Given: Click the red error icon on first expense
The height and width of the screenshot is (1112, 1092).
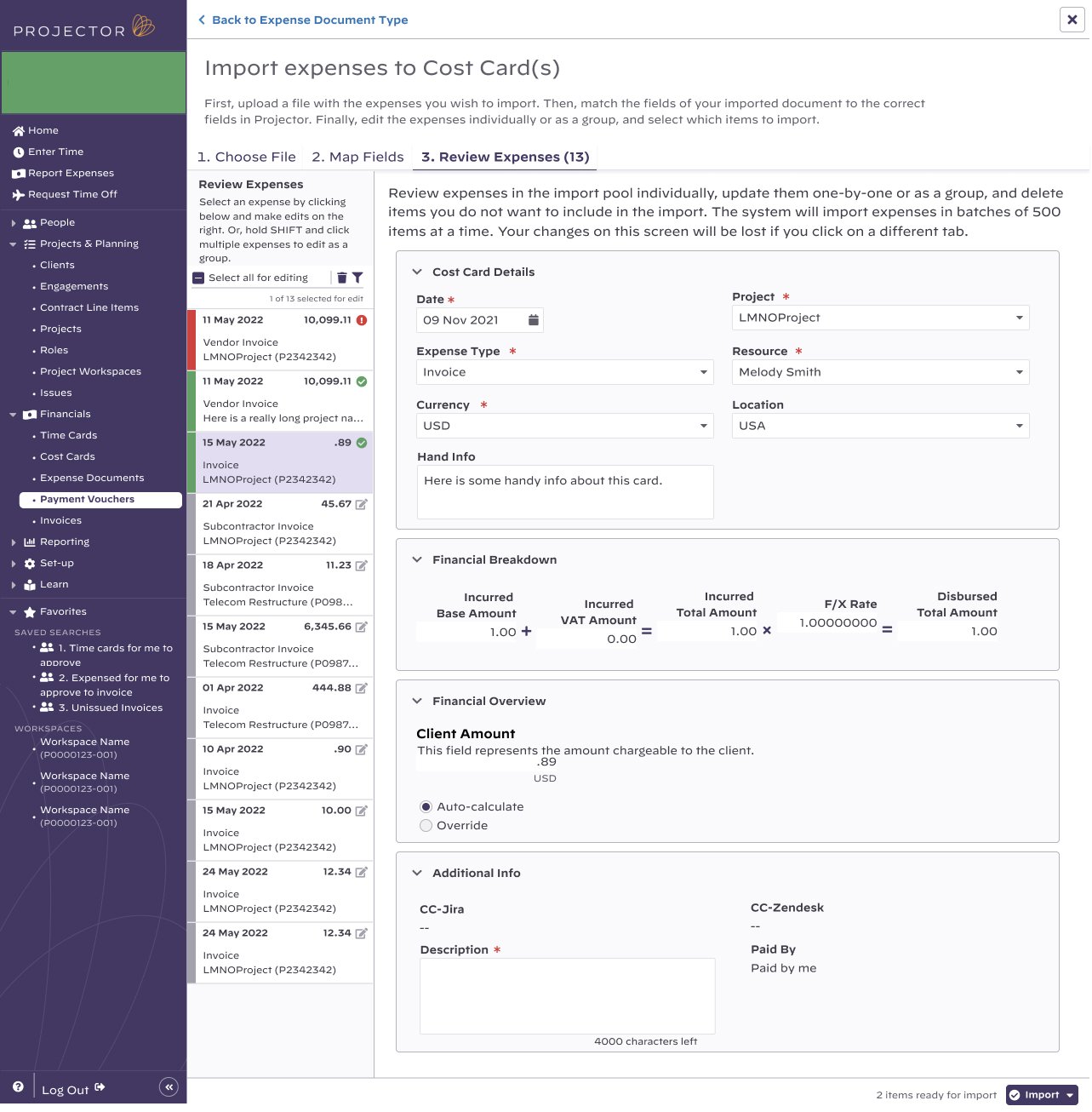Looking at the screenshot, I should click(x=362, y=321).
